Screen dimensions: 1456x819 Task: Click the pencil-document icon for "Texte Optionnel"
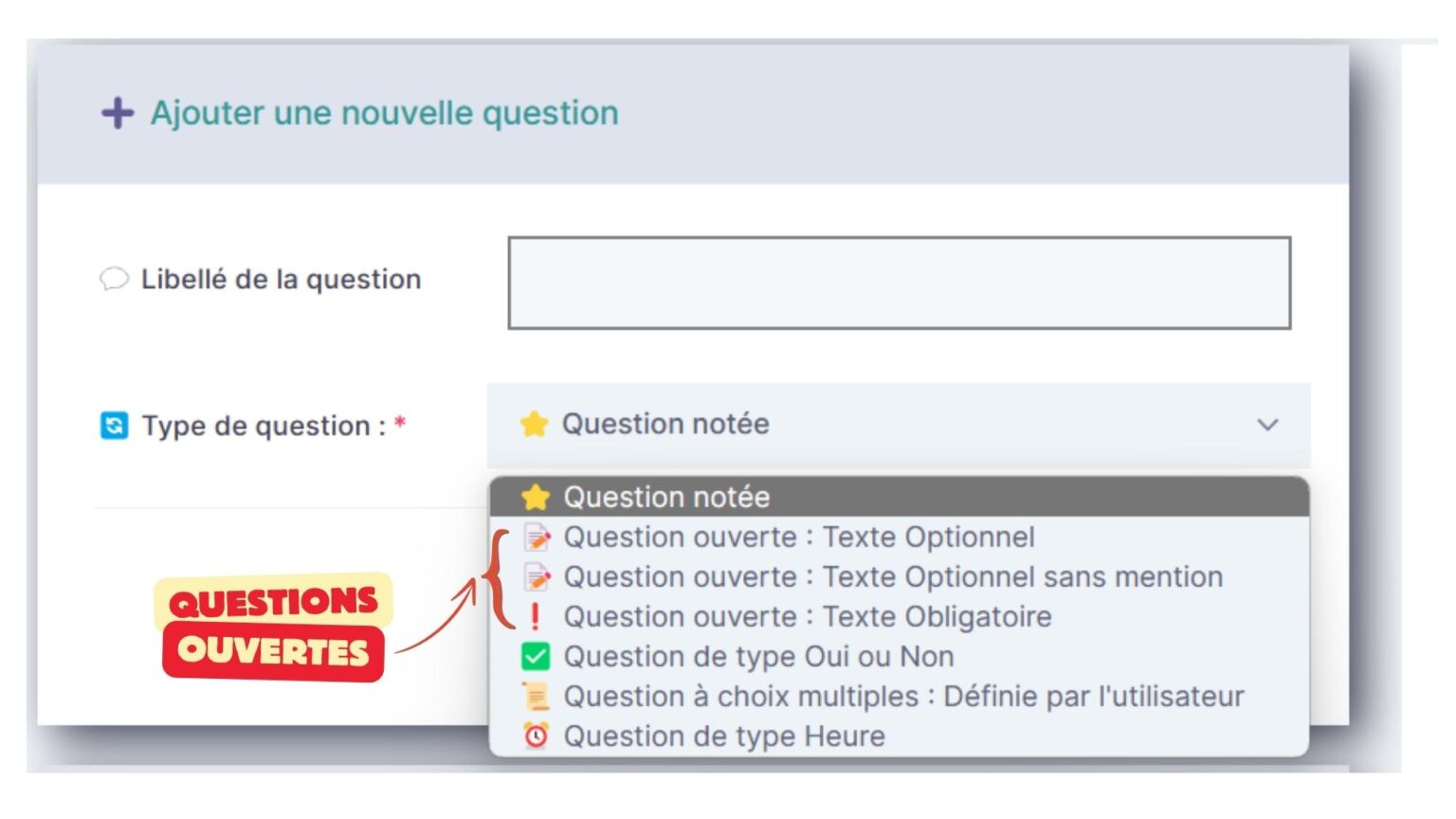coord(537,537)
